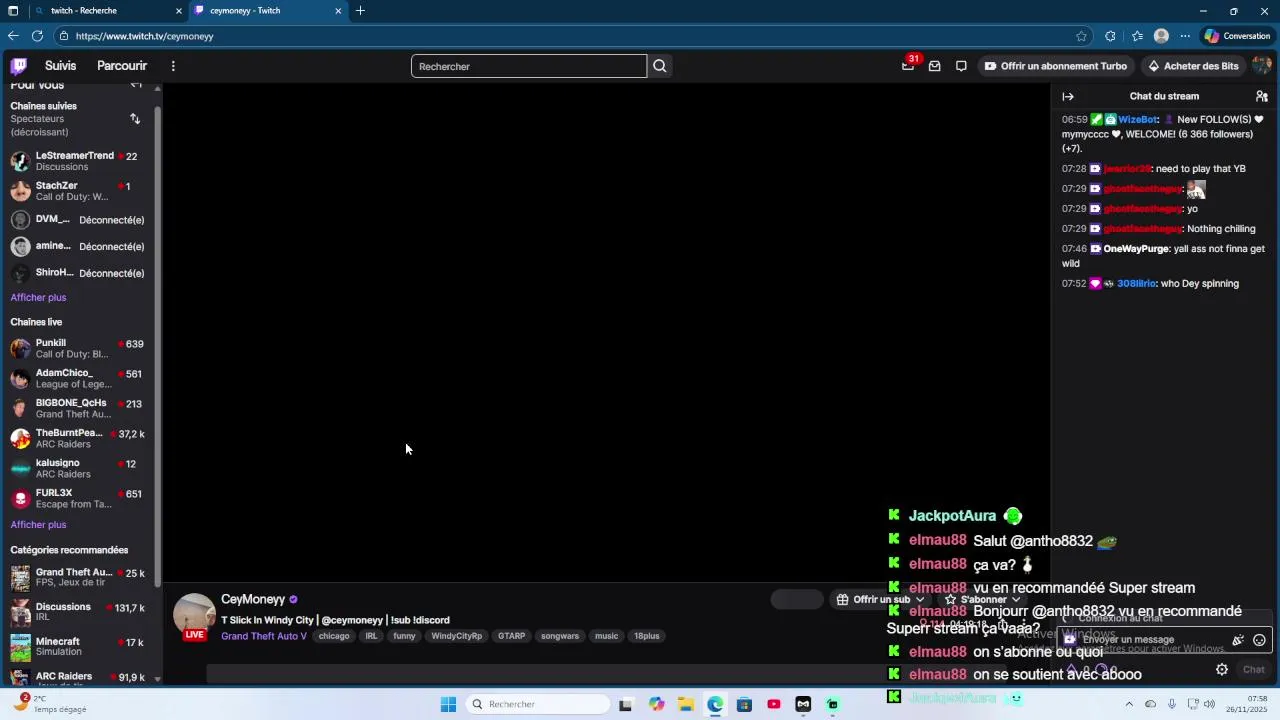
Task: Open the whispers speech bubble icon
Action: 961,66
